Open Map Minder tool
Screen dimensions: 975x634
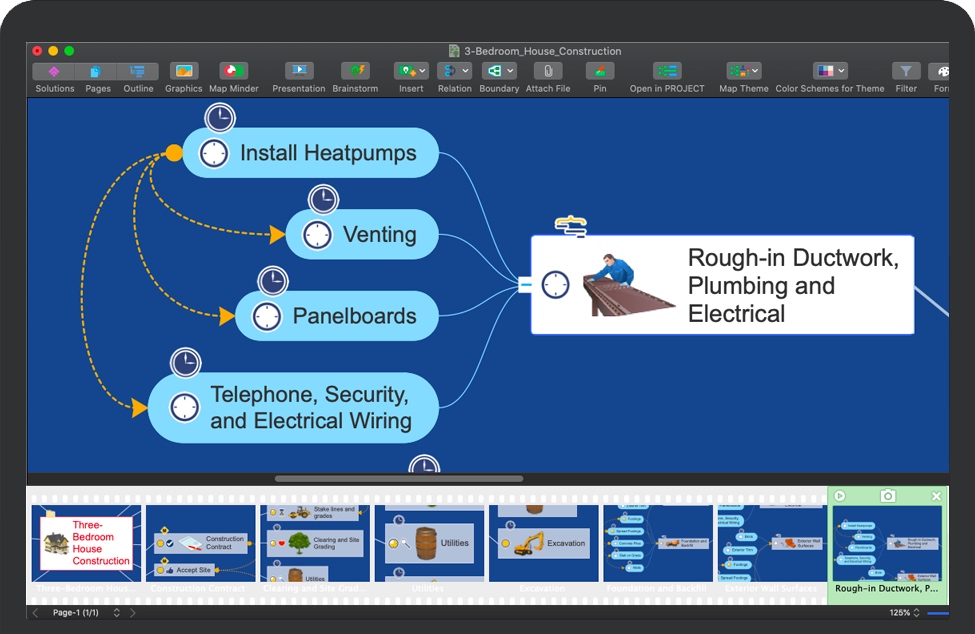(233, 72)
